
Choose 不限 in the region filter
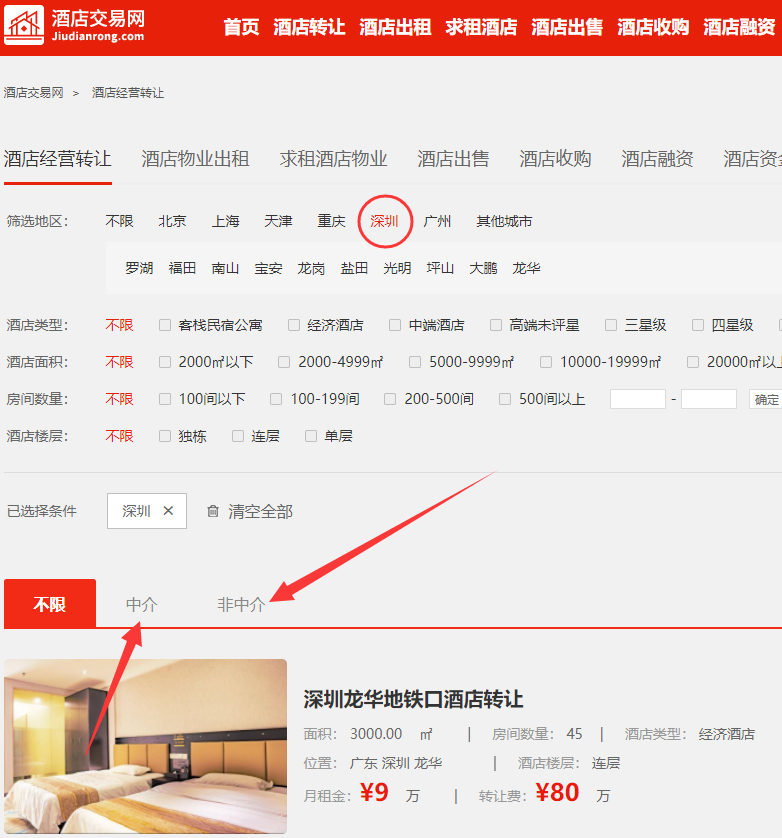click(x=119, y=221)
